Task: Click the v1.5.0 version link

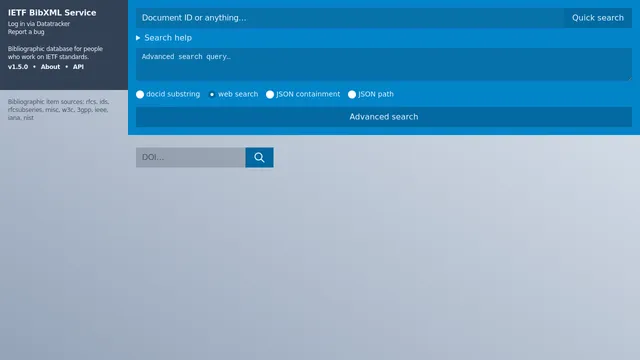Action: point(18,67)
